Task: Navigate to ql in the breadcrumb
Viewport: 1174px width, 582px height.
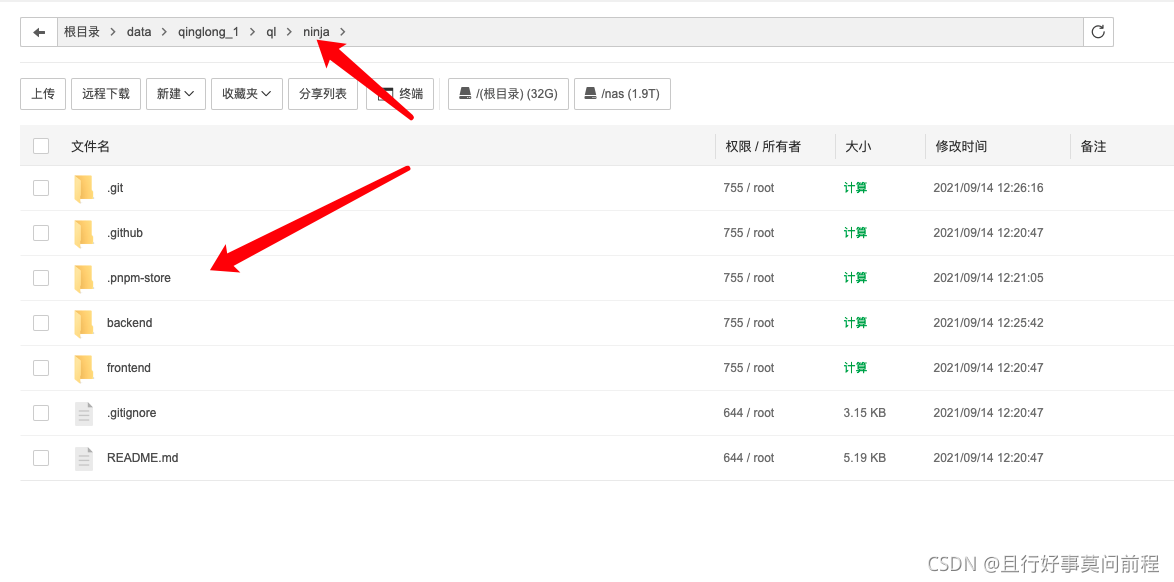Action: pos(271,32)
